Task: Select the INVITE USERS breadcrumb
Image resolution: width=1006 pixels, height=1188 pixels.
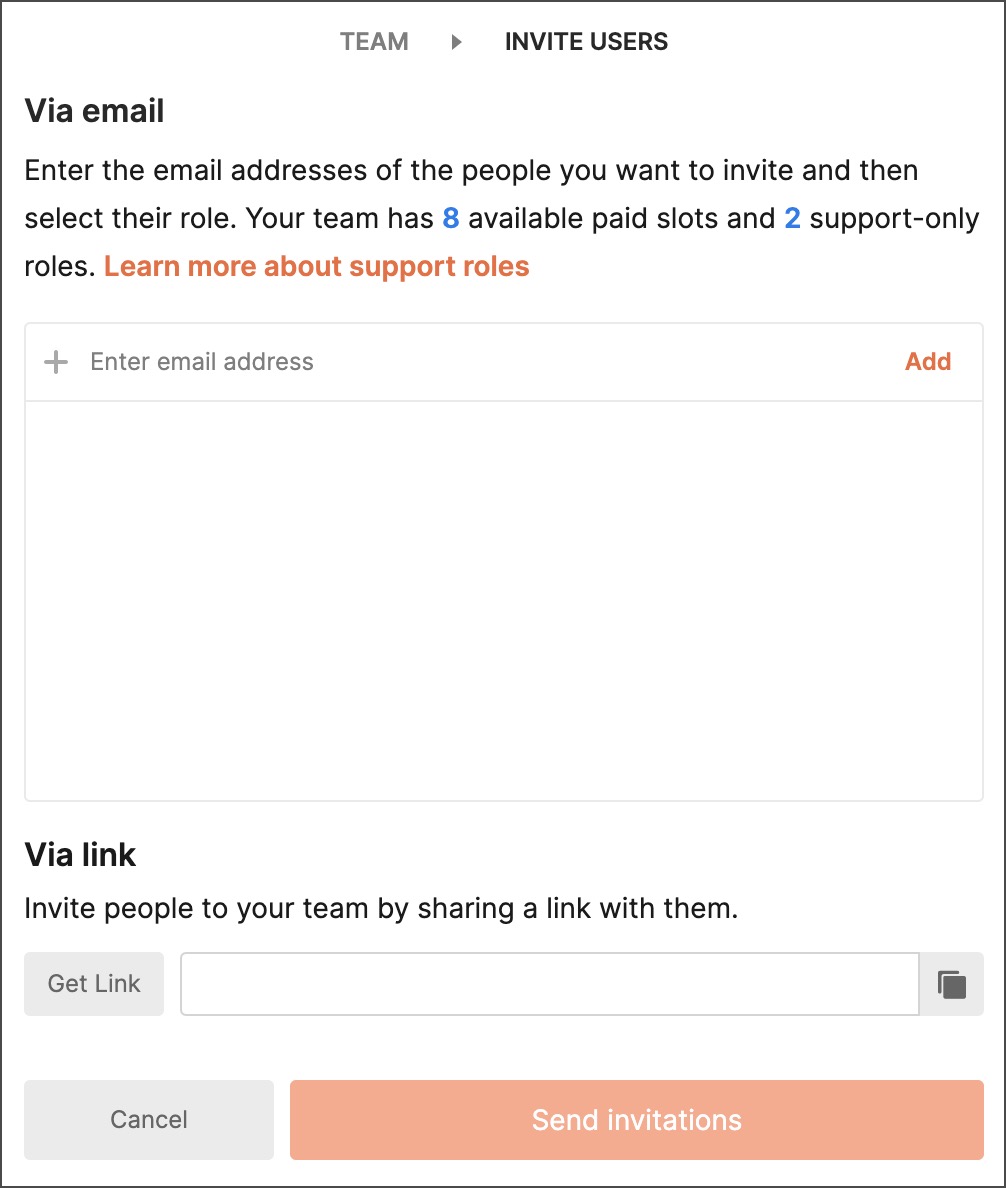Action: click(586, 42)
